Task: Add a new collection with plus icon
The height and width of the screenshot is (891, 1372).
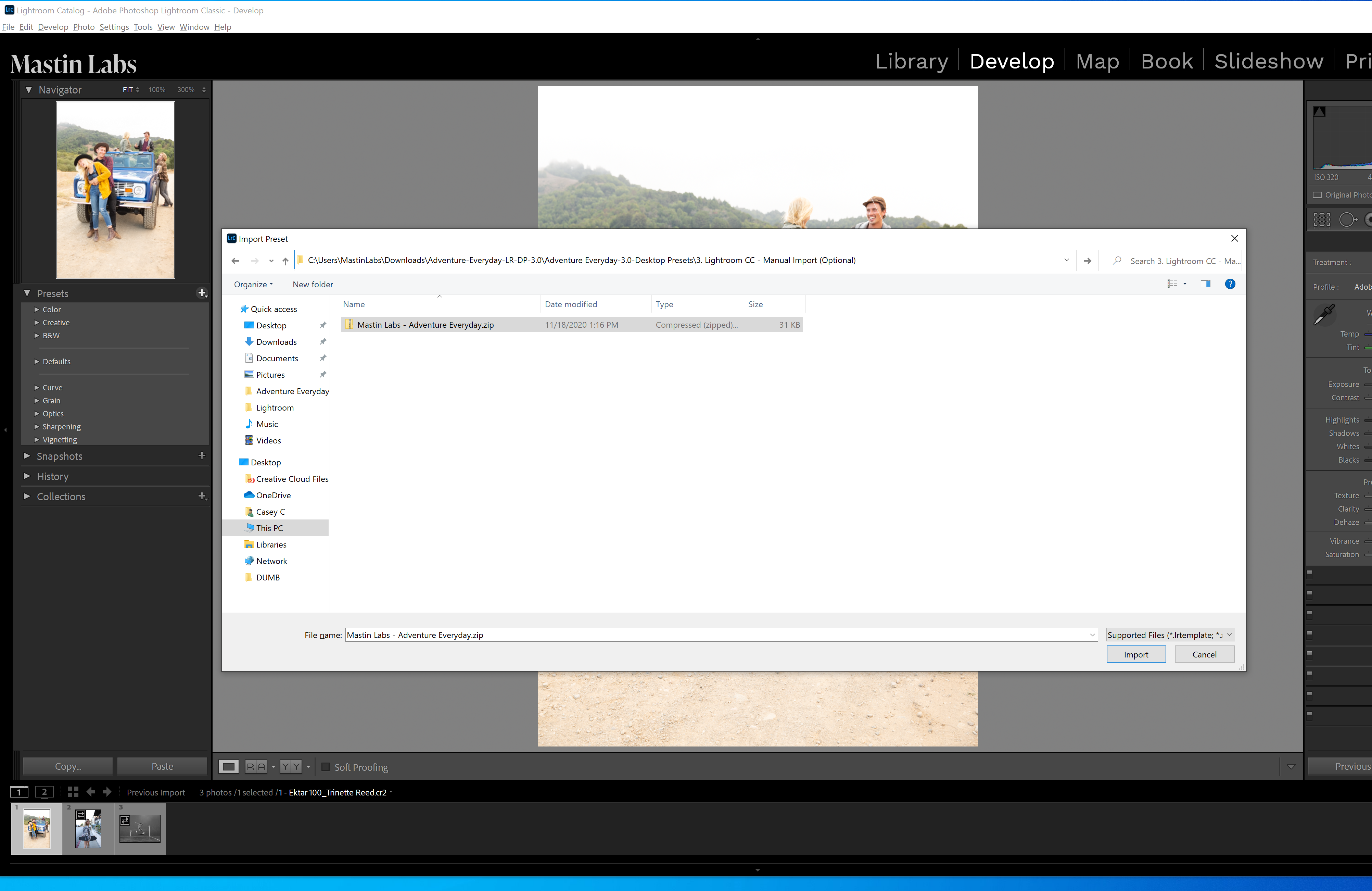Action: (x=202, y=496)
